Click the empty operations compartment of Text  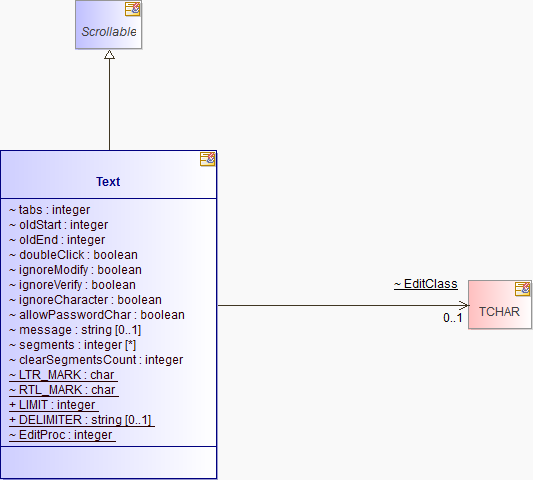click(x=108, y=462)
